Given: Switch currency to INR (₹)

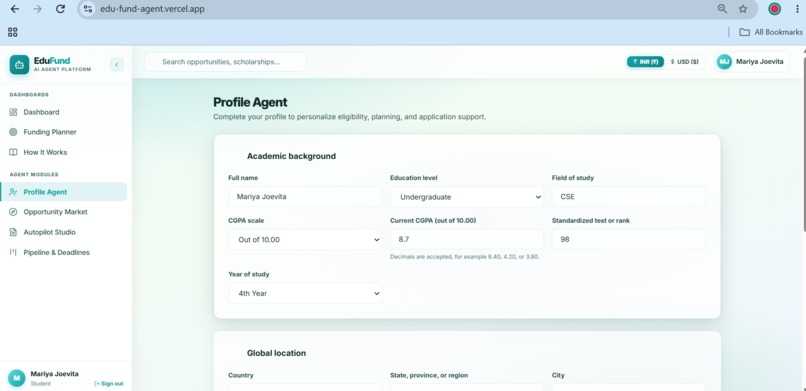Looking at the screenshot, I should tap(645, 62).
